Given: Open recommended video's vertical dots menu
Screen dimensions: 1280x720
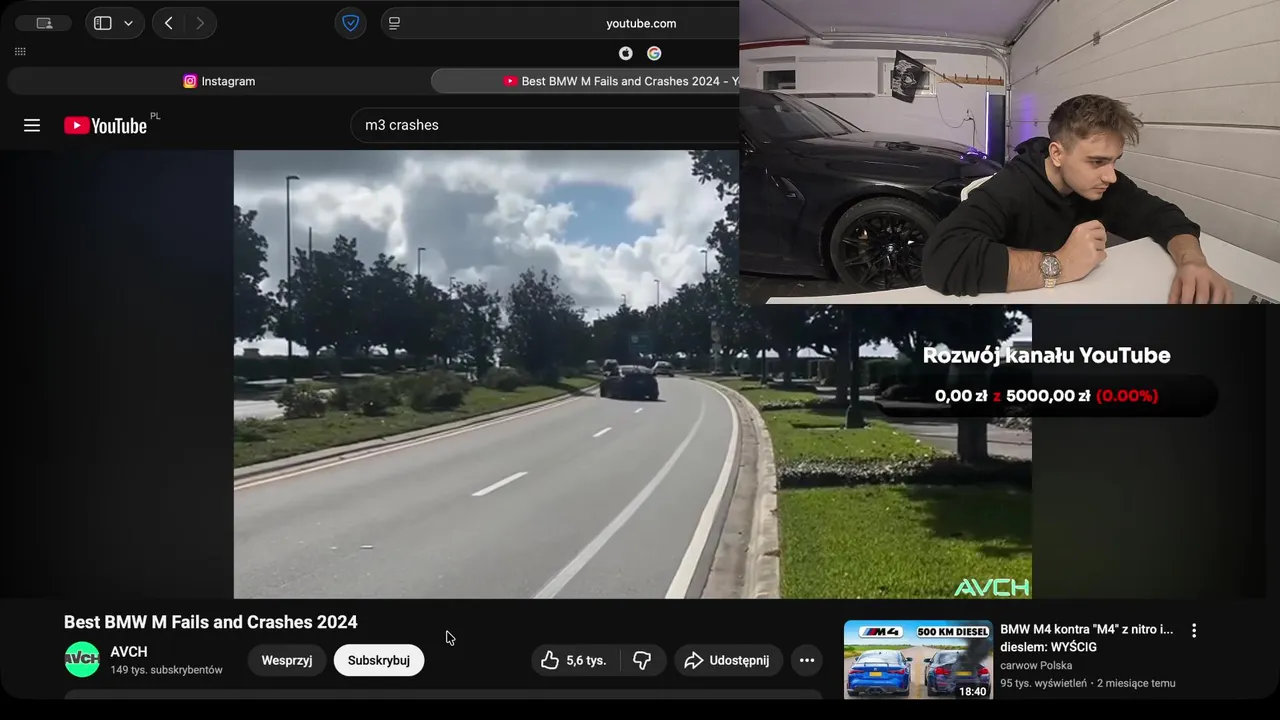Looking at the screenshot, I should pos(1193,631).
